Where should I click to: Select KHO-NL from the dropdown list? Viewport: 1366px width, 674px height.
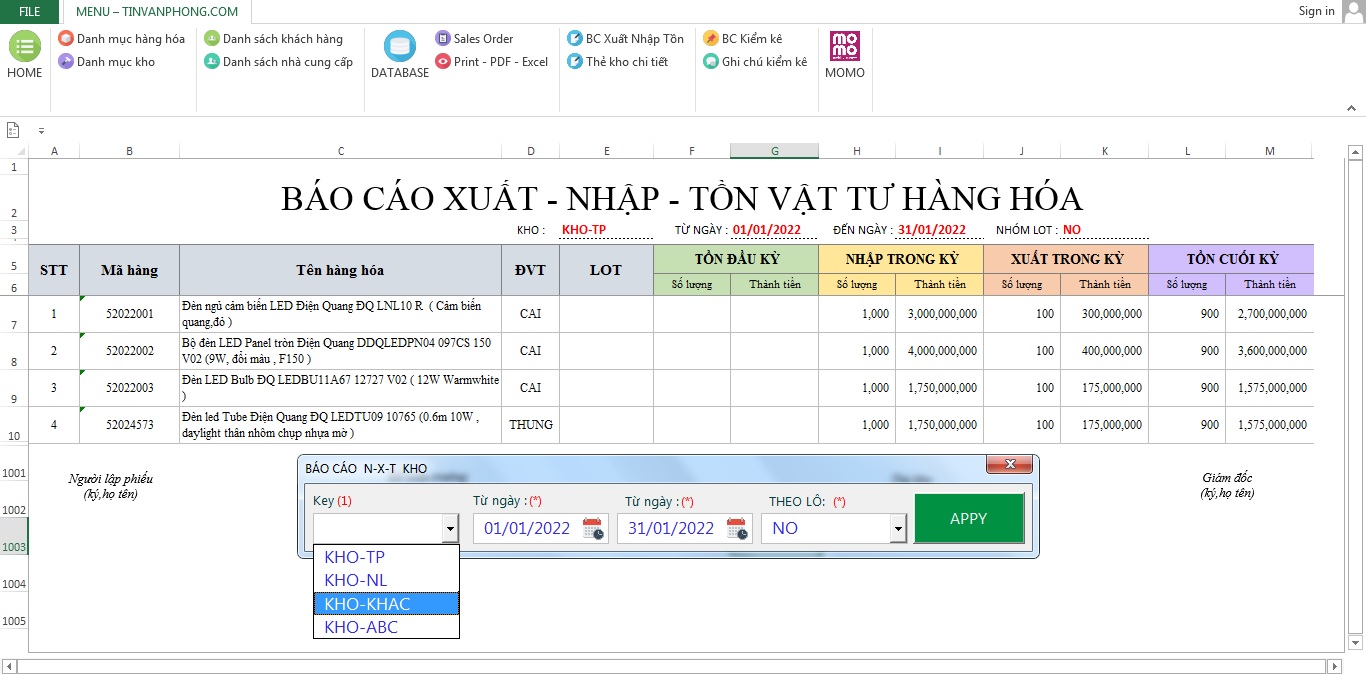point(356,580)
